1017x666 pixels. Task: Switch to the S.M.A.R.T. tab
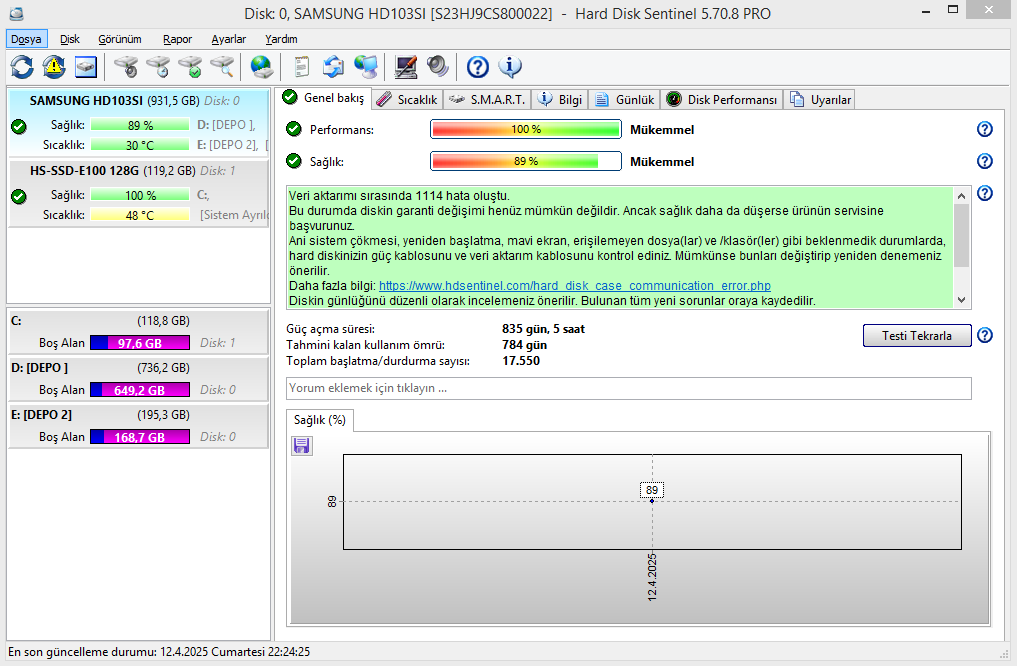[x=487, y=99]
